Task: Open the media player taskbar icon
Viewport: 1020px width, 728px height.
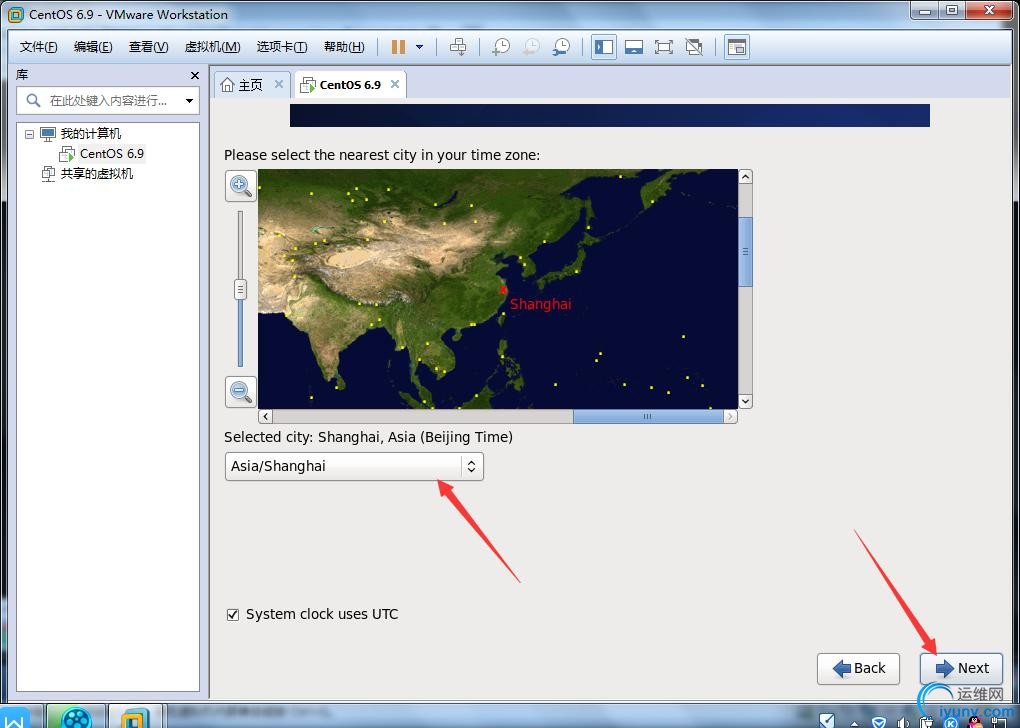Action: coord(76,717)
